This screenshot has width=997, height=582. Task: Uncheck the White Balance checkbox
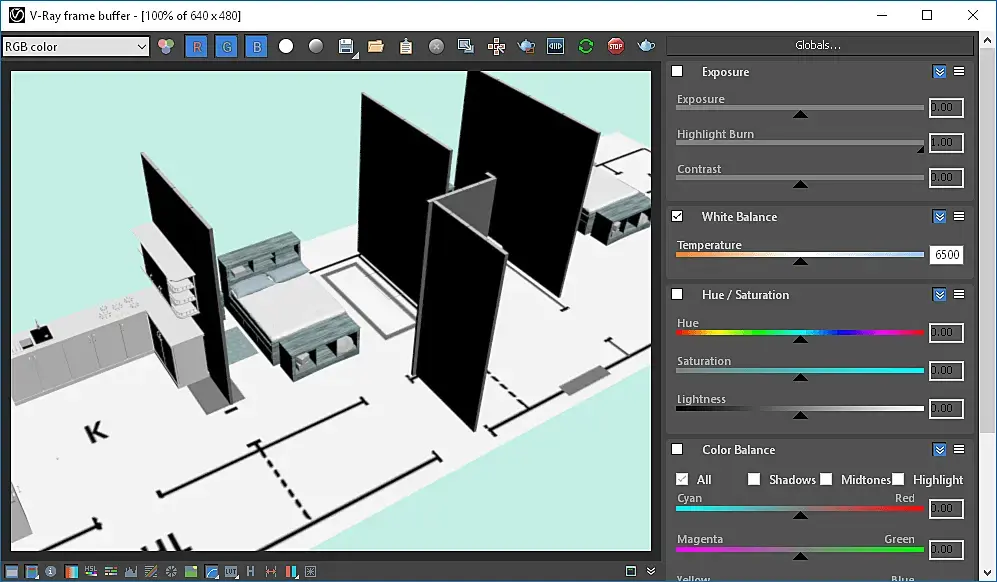(x=678, y=216)
